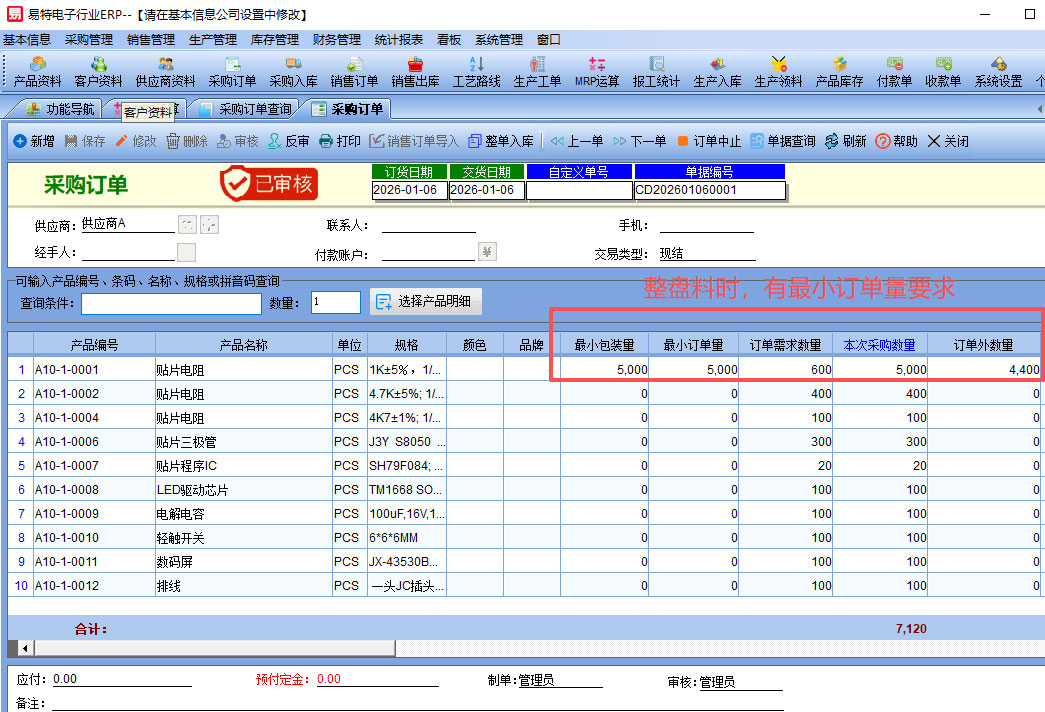Open the 经手人 picker button
This screenshot has height=712, width=1045.
(186, 252)
